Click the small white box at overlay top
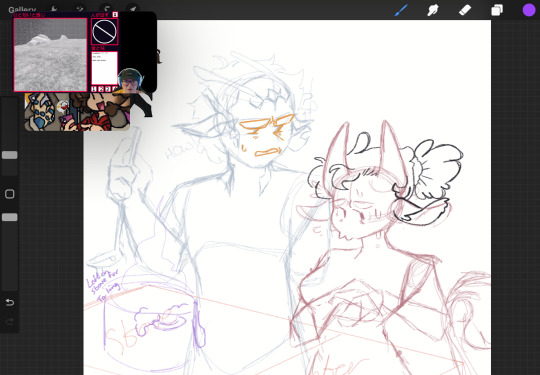This screenshot has width=540, height=375. [x=115, y=14]
